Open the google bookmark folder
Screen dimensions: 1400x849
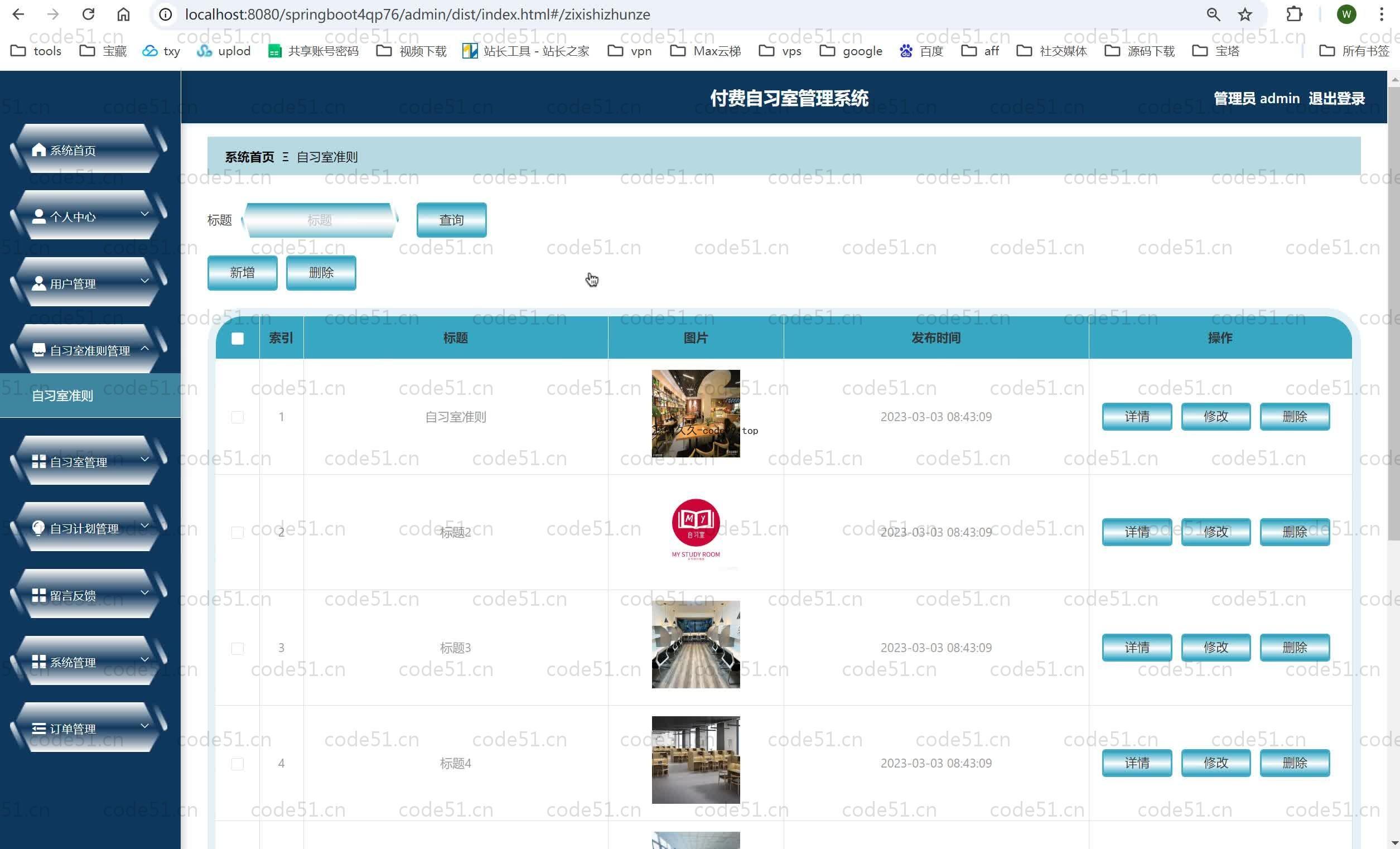(x=851, y=51)
